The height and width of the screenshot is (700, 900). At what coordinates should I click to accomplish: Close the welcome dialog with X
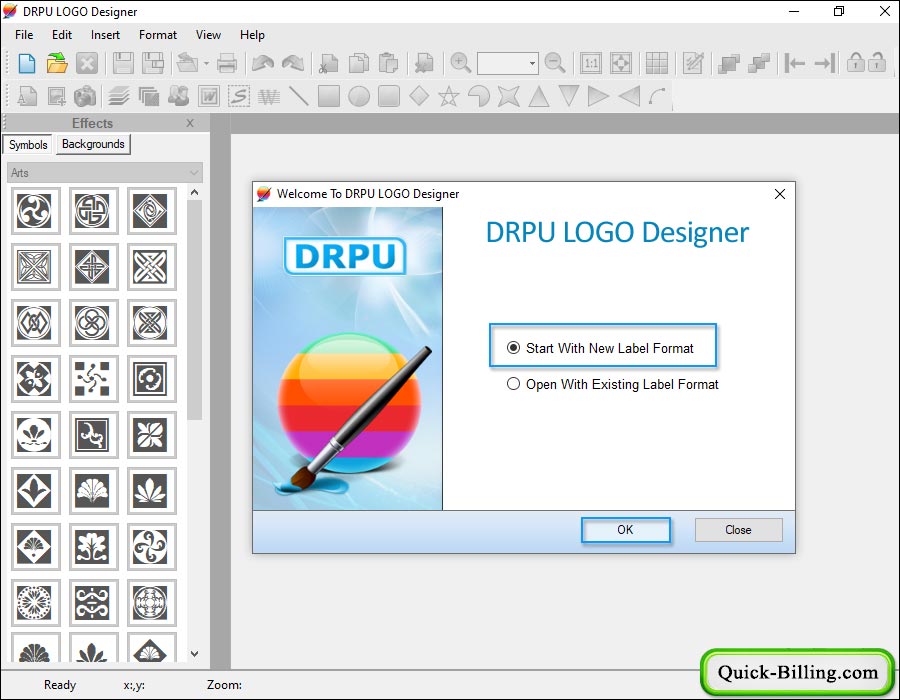coord(779,194)
